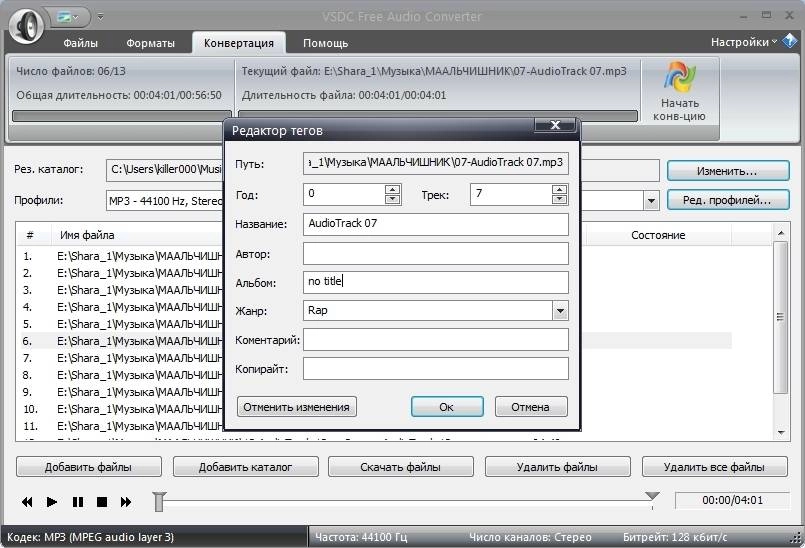
Task: Close the Редактор тегов dialog
Action: [555, 125]
